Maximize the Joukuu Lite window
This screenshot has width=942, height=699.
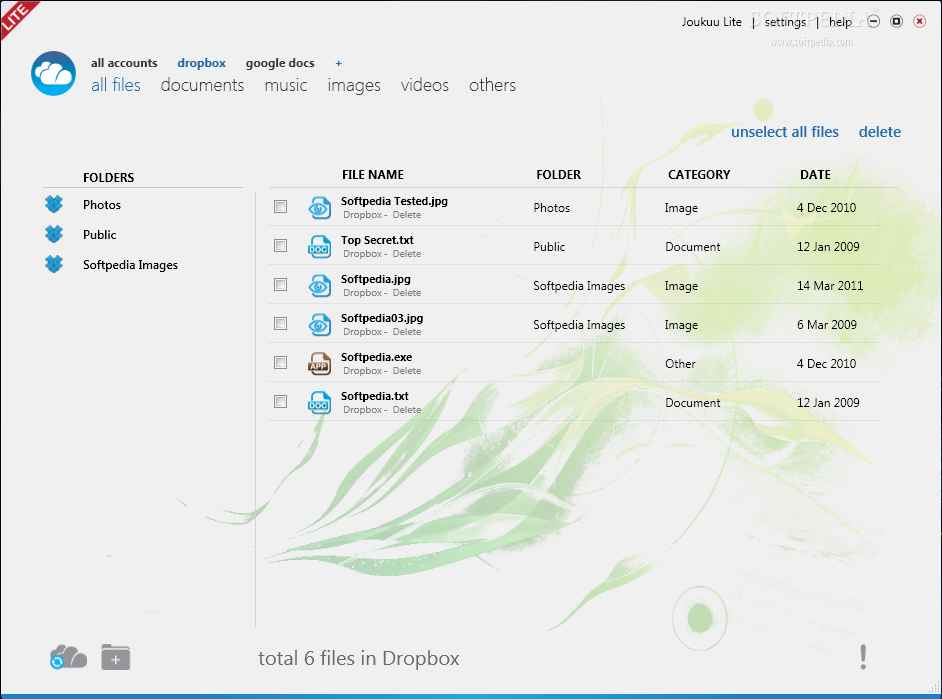tap(896, 22)
